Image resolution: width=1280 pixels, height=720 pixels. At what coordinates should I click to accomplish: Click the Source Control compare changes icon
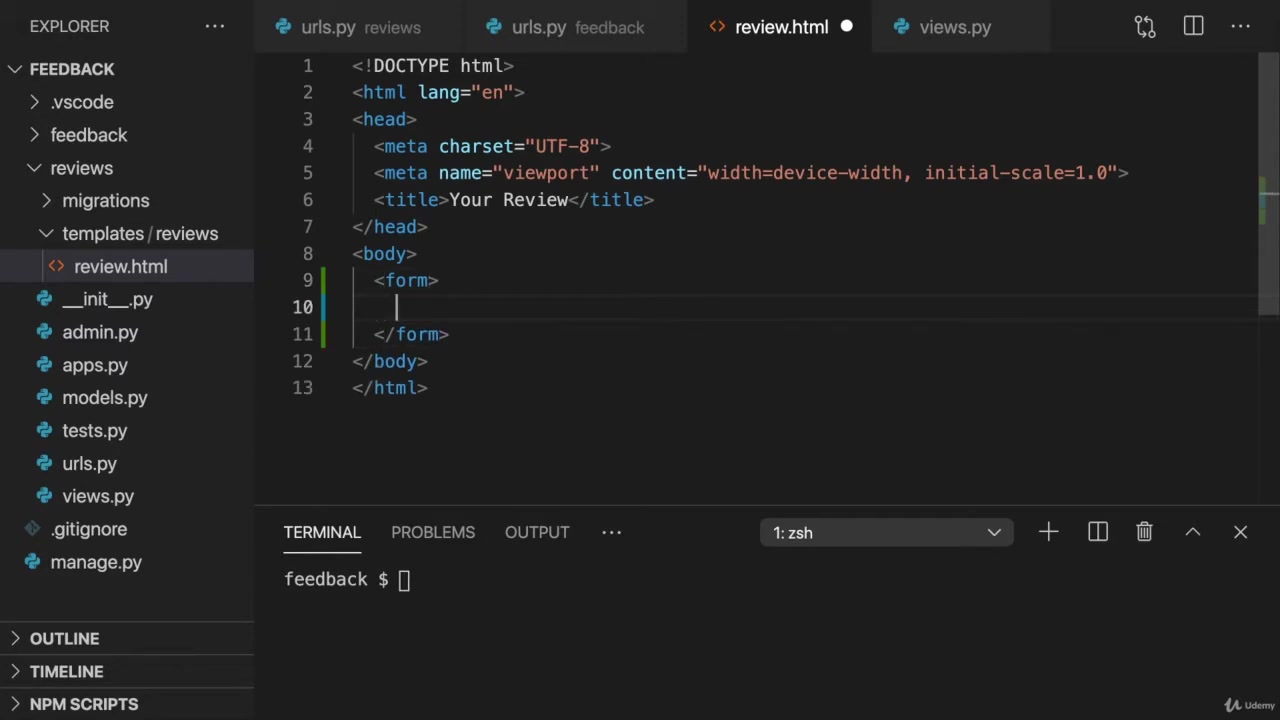(1145, 27)
